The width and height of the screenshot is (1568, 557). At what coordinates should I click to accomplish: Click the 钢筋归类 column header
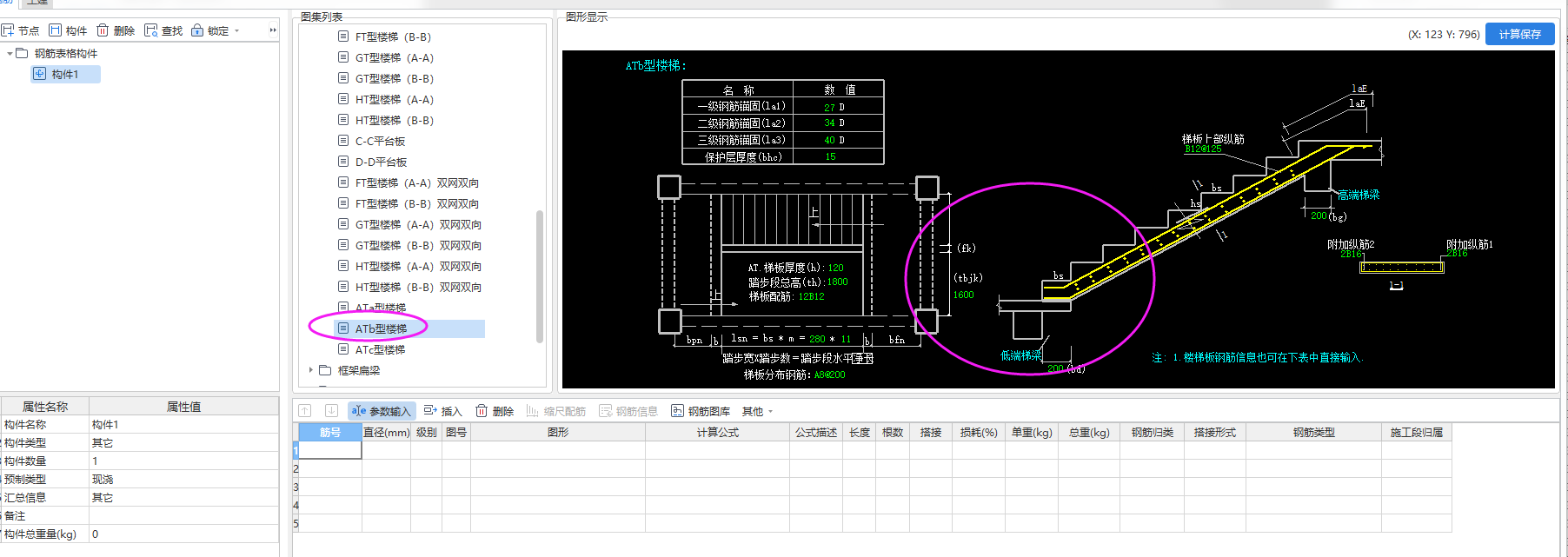pyautogui.click(x=1152, y=432)
